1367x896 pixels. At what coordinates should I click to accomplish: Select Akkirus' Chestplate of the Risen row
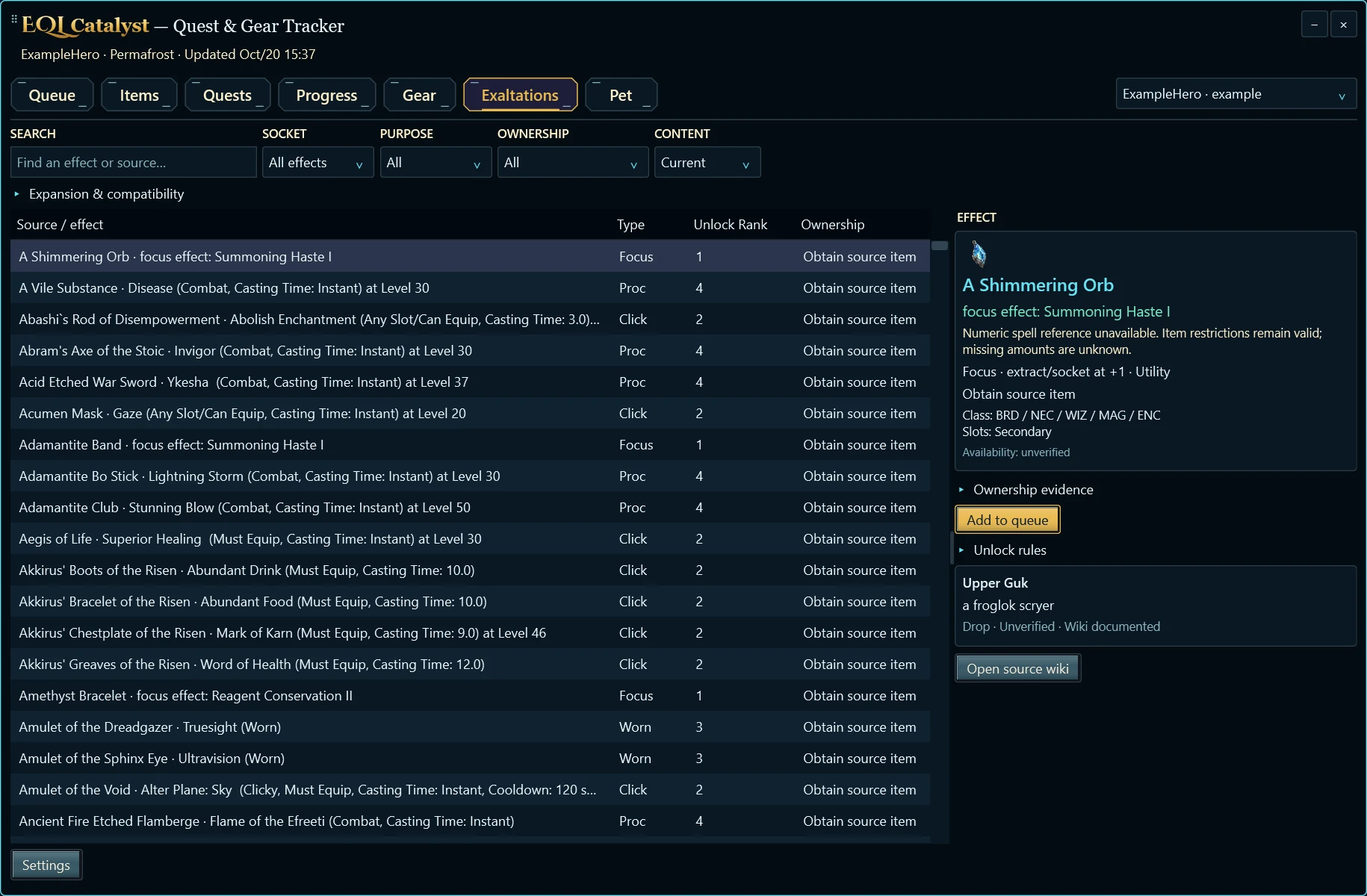click(470, 632)
